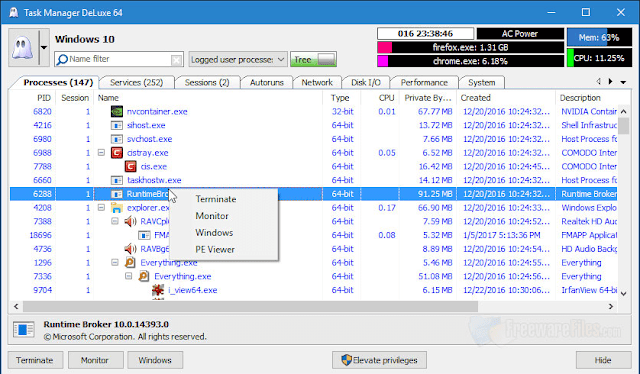Click the Mem: 63% usage bar
The width and height of the screenshot is (640, 374).
[x=599, y=38]
